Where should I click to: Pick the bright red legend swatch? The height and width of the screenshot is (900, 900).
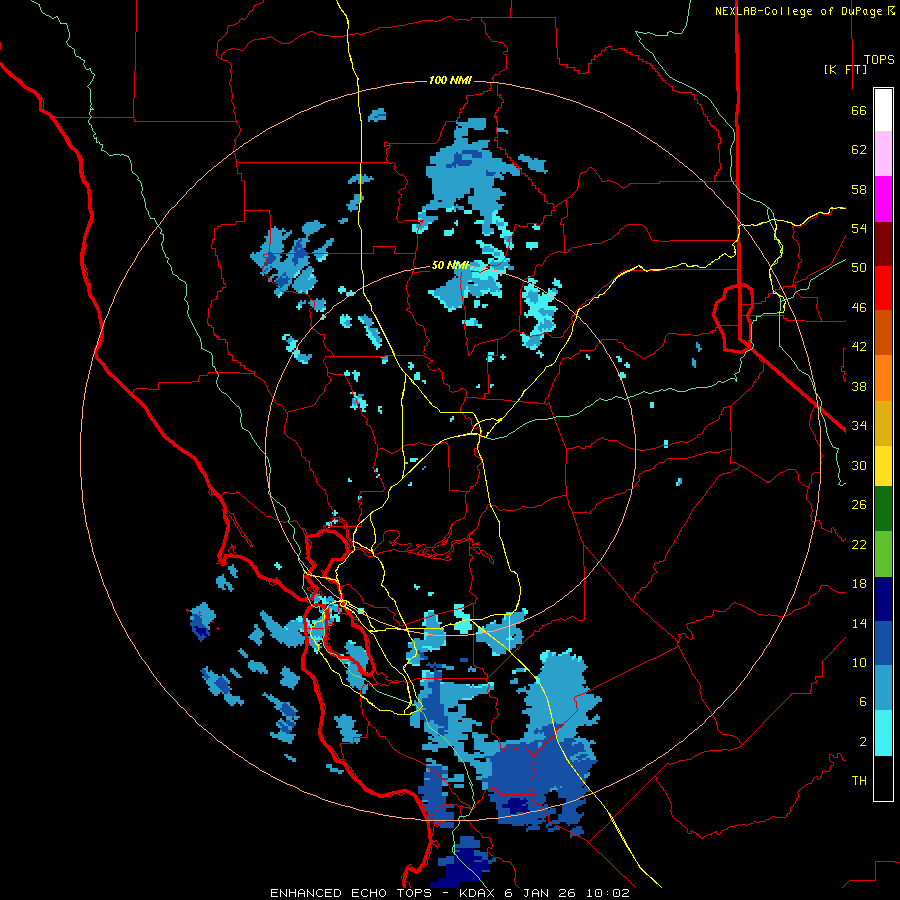883,288
